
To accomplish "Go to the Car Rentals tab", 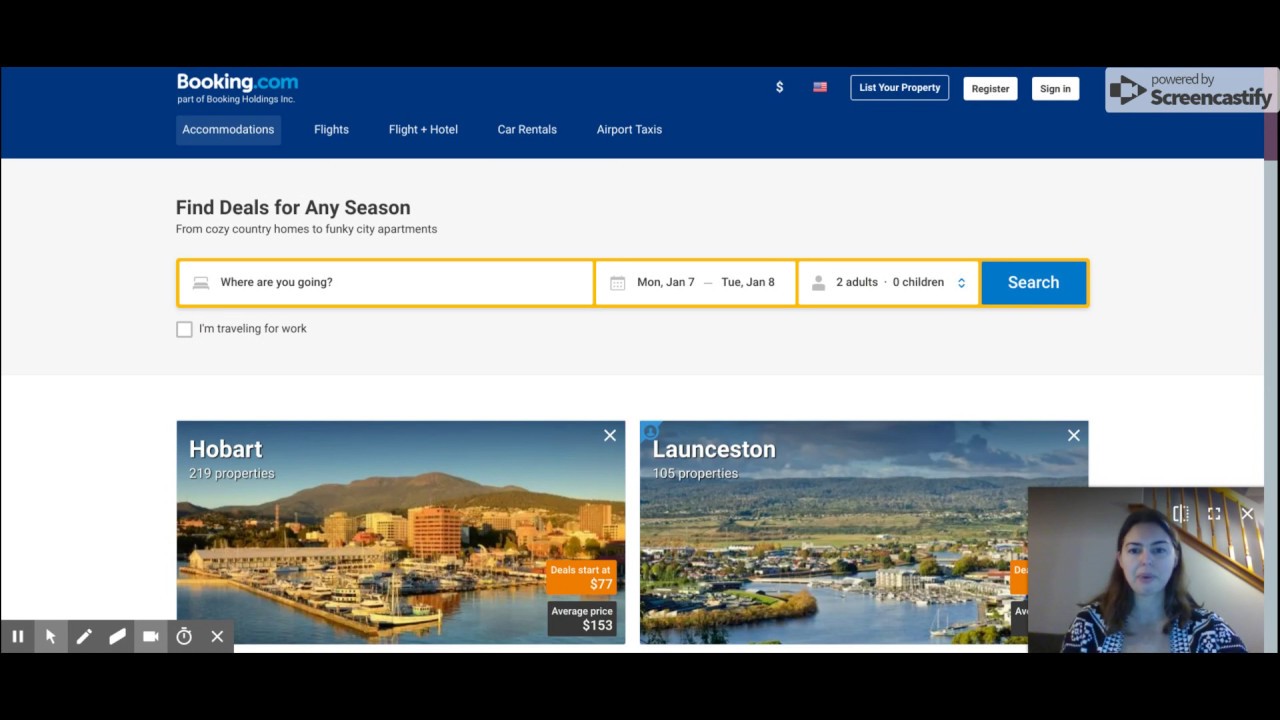I will (527, 130).
